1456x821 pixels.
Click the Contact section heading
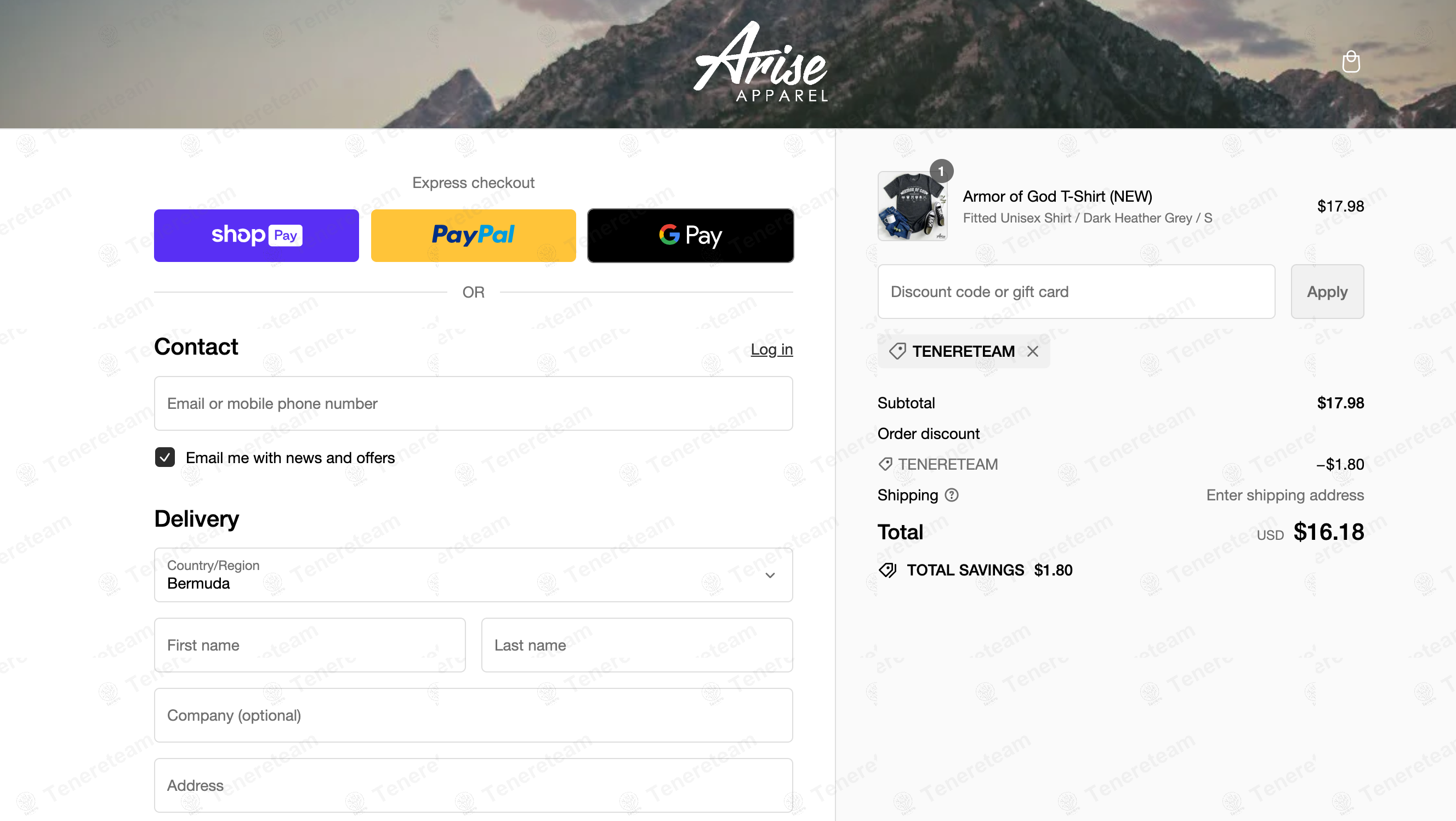[x=196, y=346]
